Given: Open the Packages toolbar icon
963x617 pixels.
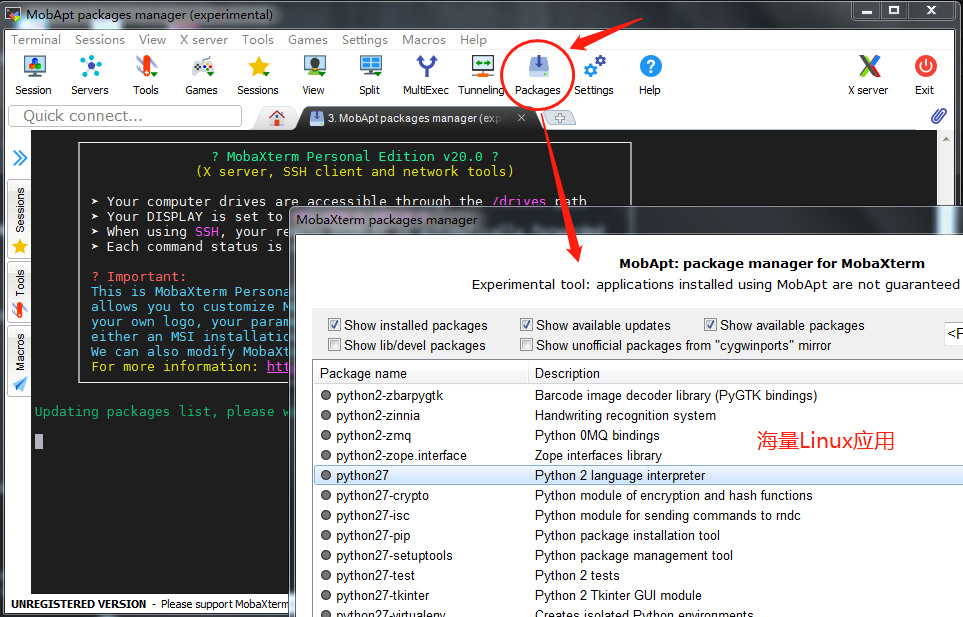Looking at the screenshot, I should tap(537, 75).
